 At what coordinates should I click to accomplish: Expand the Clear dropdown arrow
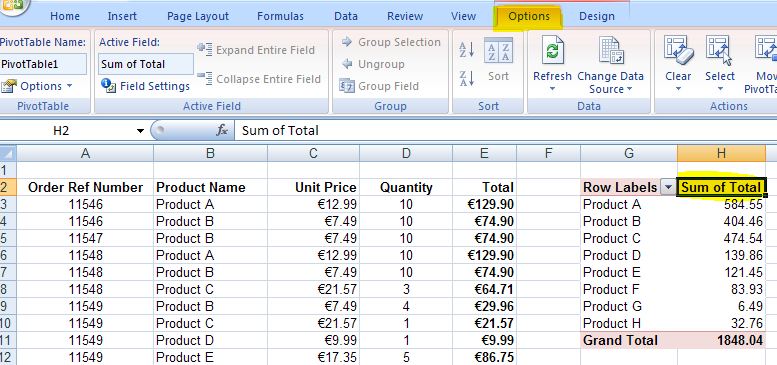coord(678,90)
